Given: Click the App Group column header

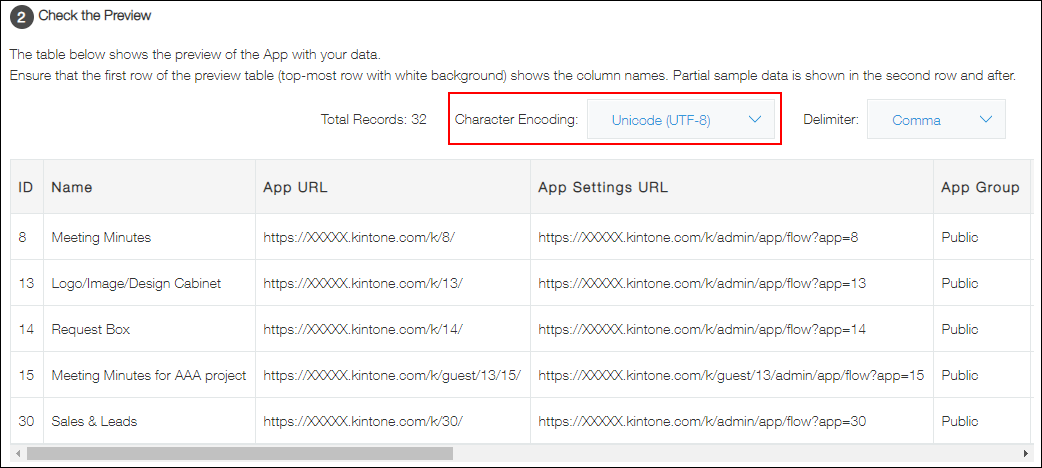Looking at the screenshot, I should click(x=979, y=187).
